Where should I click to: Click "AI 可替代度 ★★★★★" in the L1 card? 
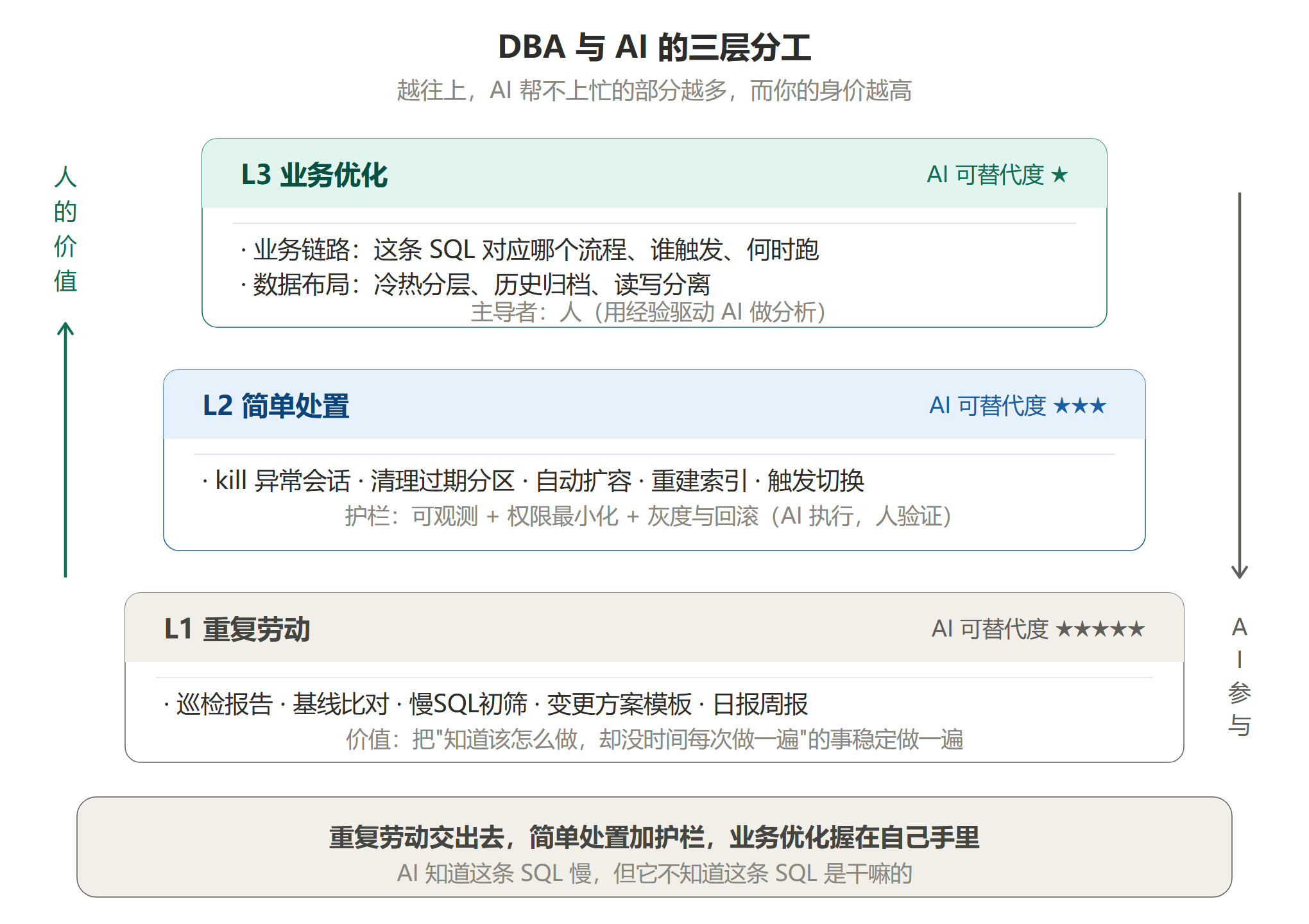click(1038, 629)
